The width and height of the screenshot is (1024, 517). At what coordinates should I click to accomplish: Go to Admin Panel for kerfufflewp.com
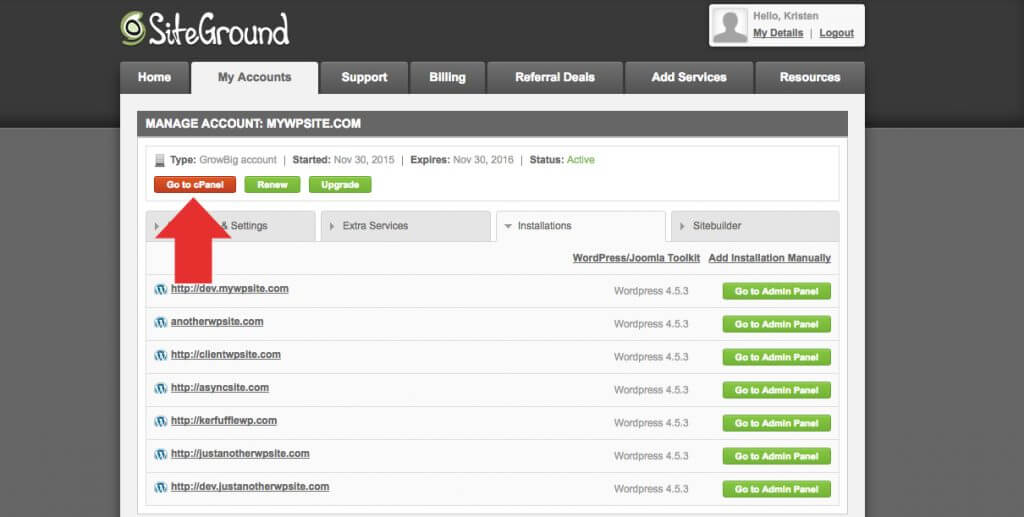(776, 423)
